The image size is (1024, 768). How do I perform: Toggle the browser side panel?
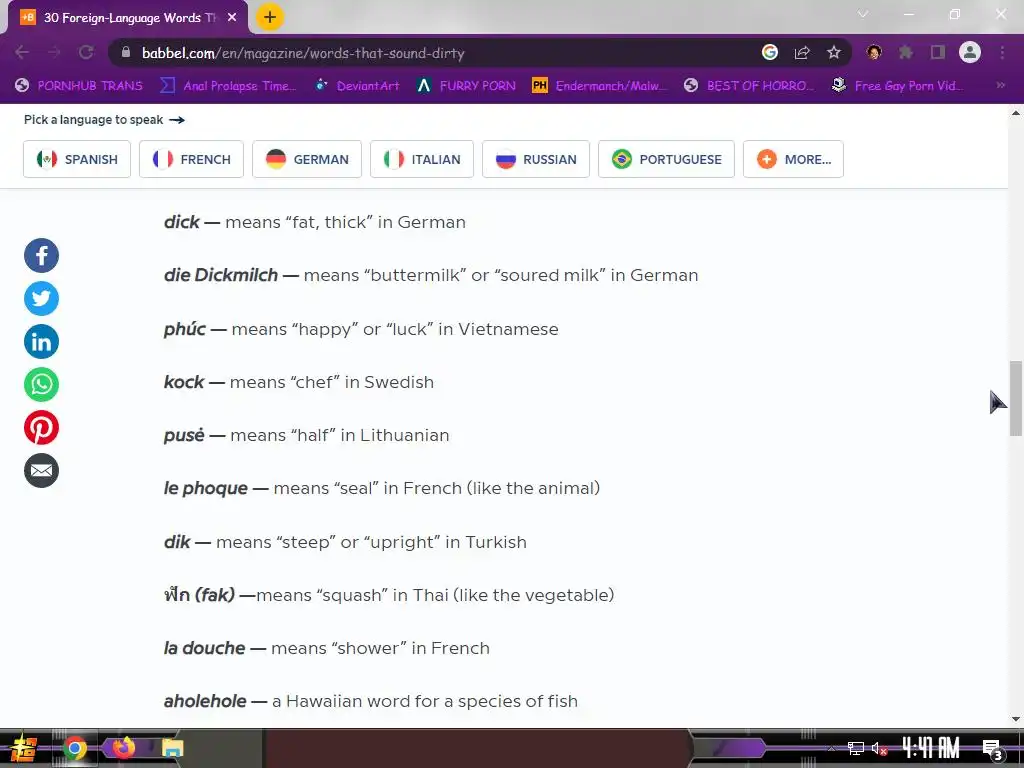click(938, 52)
